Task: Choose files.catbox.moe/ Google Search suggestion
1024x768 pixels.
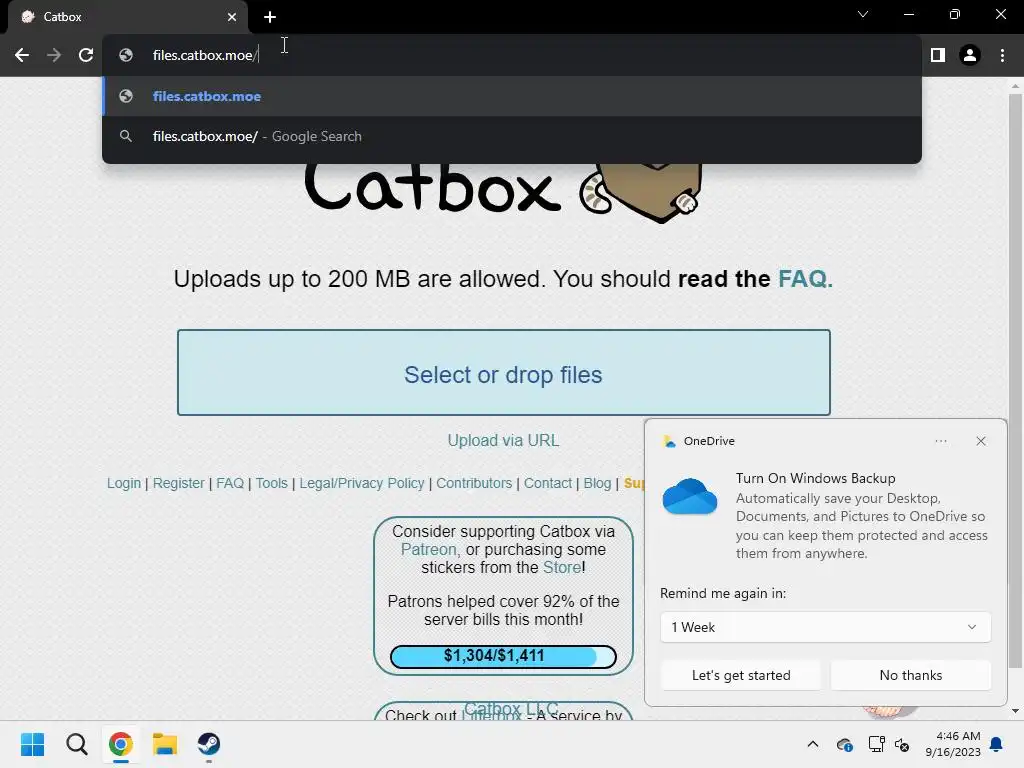Action: click(x=512, y=136)
